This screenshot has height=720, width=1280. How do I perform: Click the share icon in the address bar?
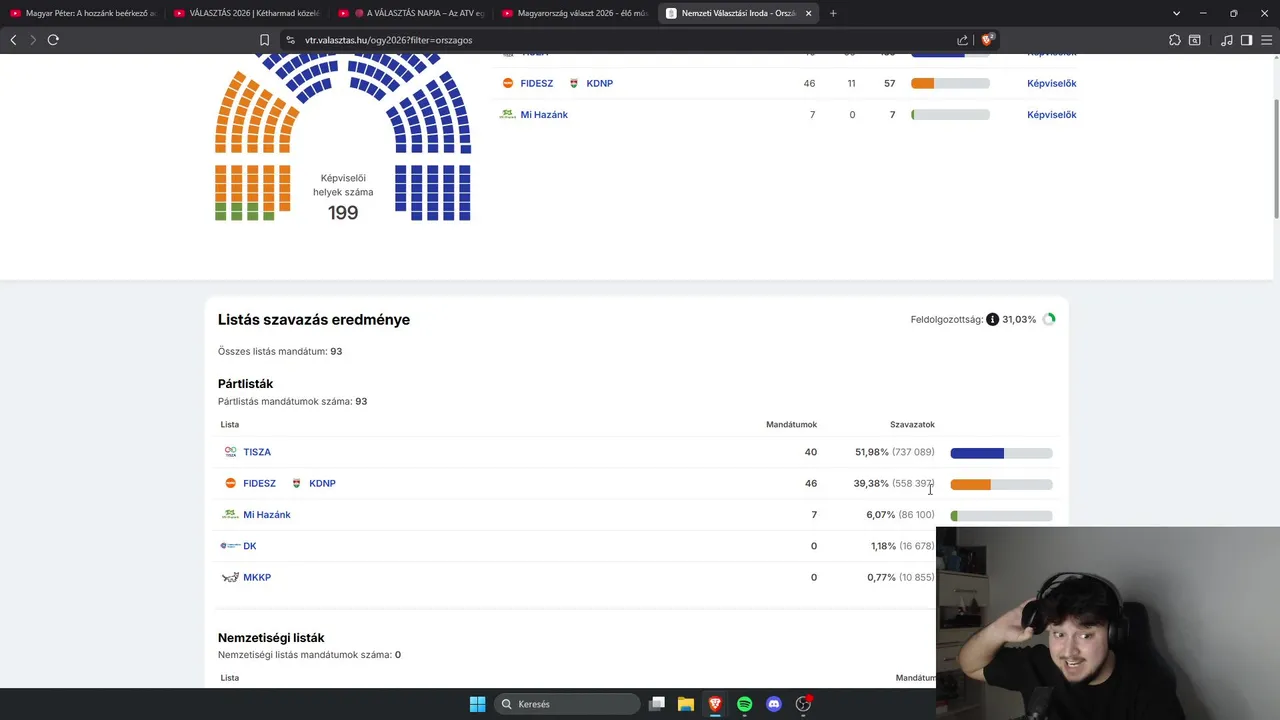(x=962, y=40)
